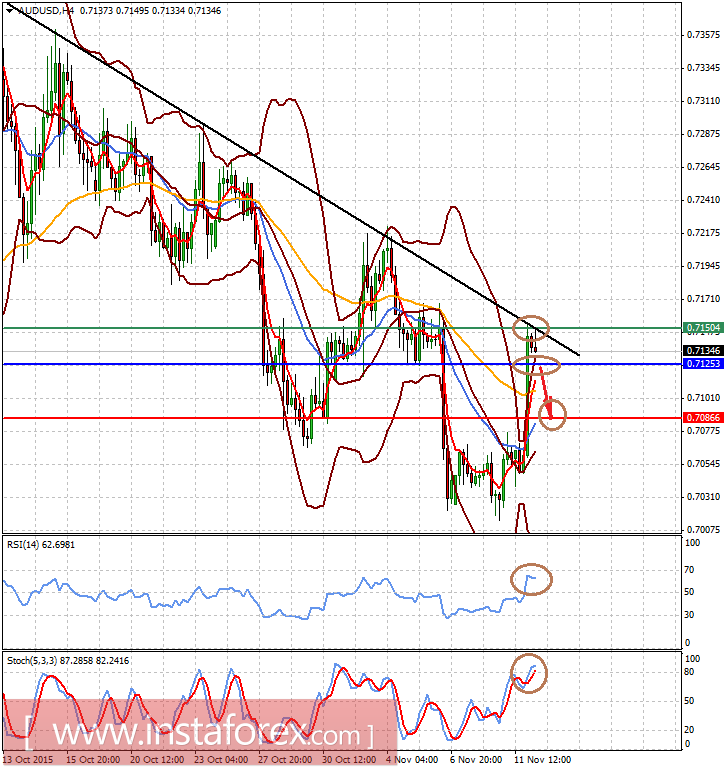Click the 0.70075 value on price scale
Viewport: 724px width, 768px height.
coord(704,529)
